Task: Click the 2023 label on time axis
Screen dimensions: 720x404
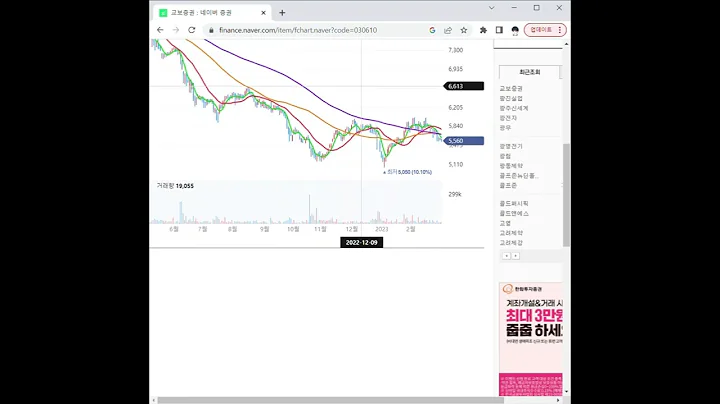Action: click(x=382, y=229)
